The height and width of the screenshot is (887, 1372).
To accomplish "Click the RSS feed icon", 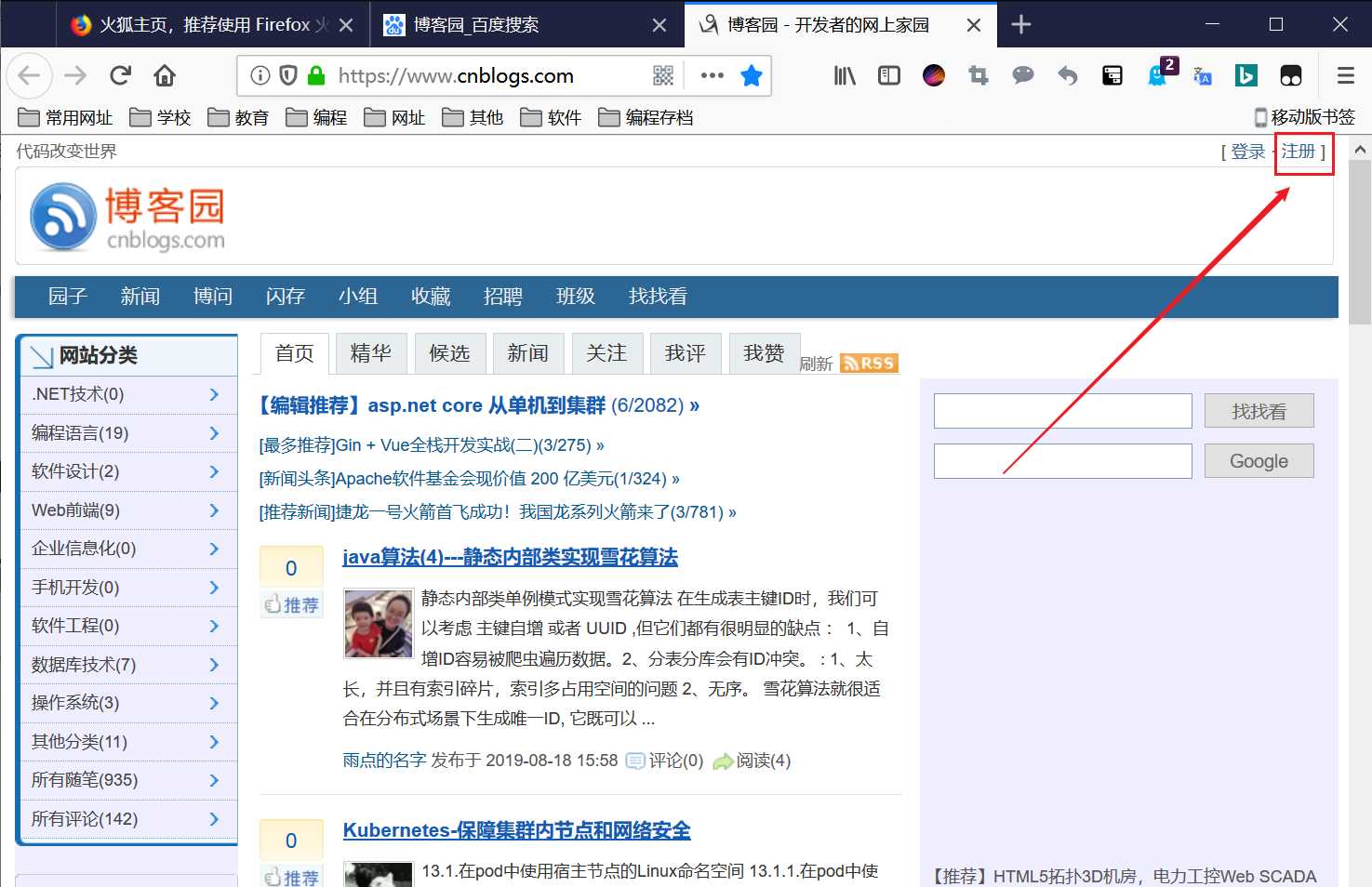I will 869,364.
